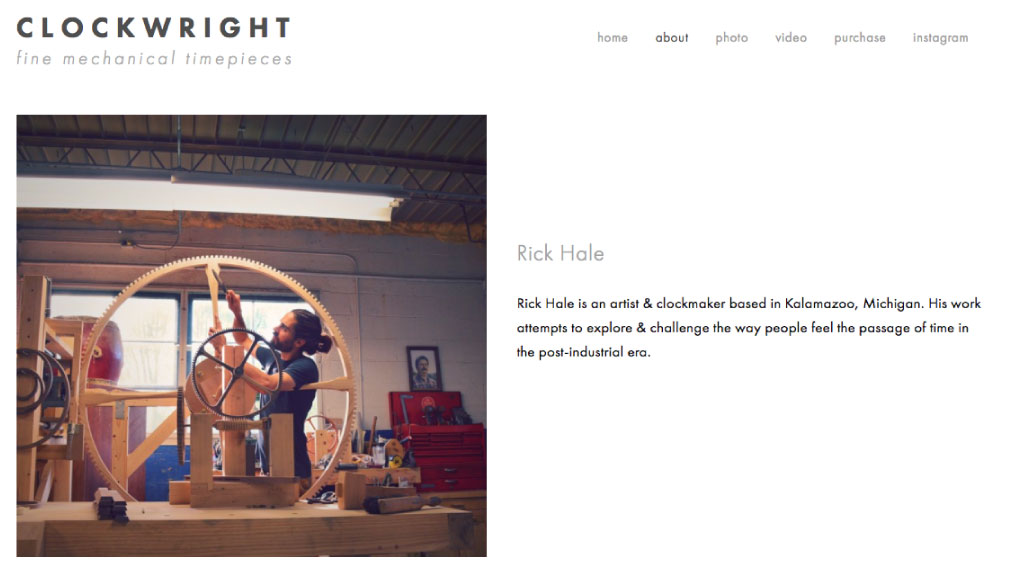
Task: Click the black spoked wheel in the photo
Action: [236, 373]
